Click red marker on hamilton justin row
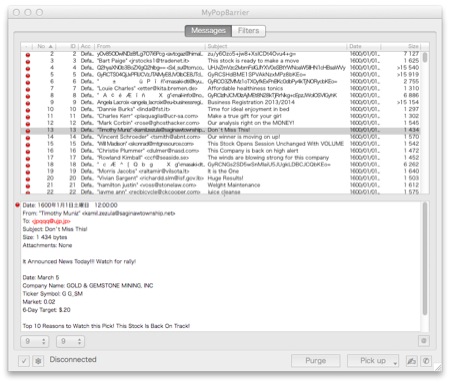The height and width of the screenshot is (383, 450). pos(28,186)
